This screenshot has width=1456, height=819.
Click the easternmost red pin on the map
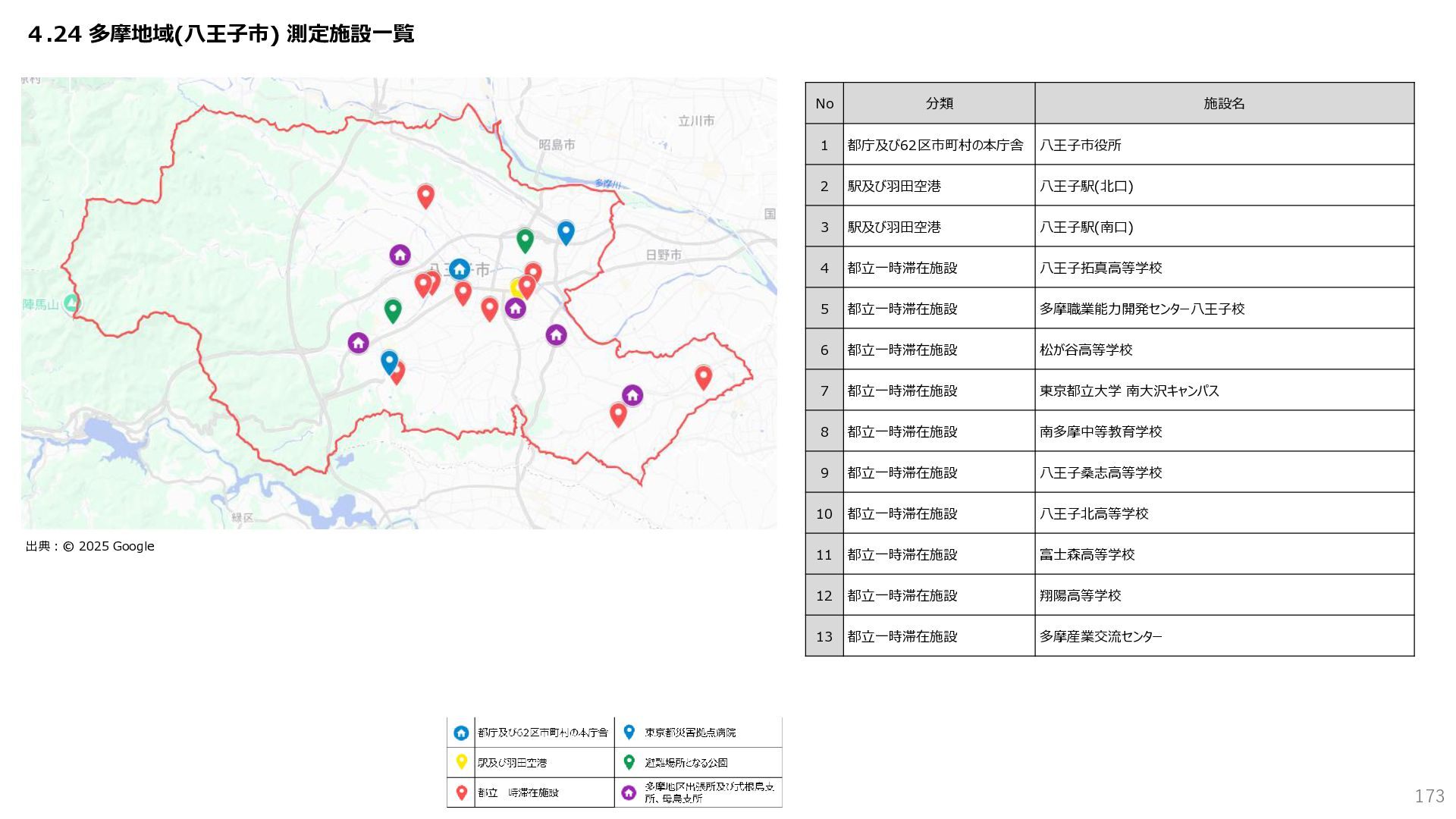[x=703, y=376]
